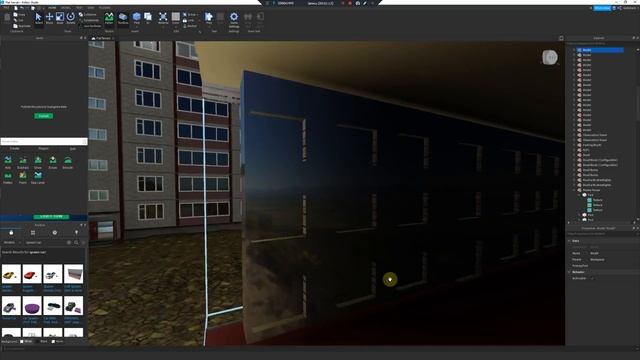640x360 pixels.
Task: Open the Part type dropdown arrow
Action: 137,27
